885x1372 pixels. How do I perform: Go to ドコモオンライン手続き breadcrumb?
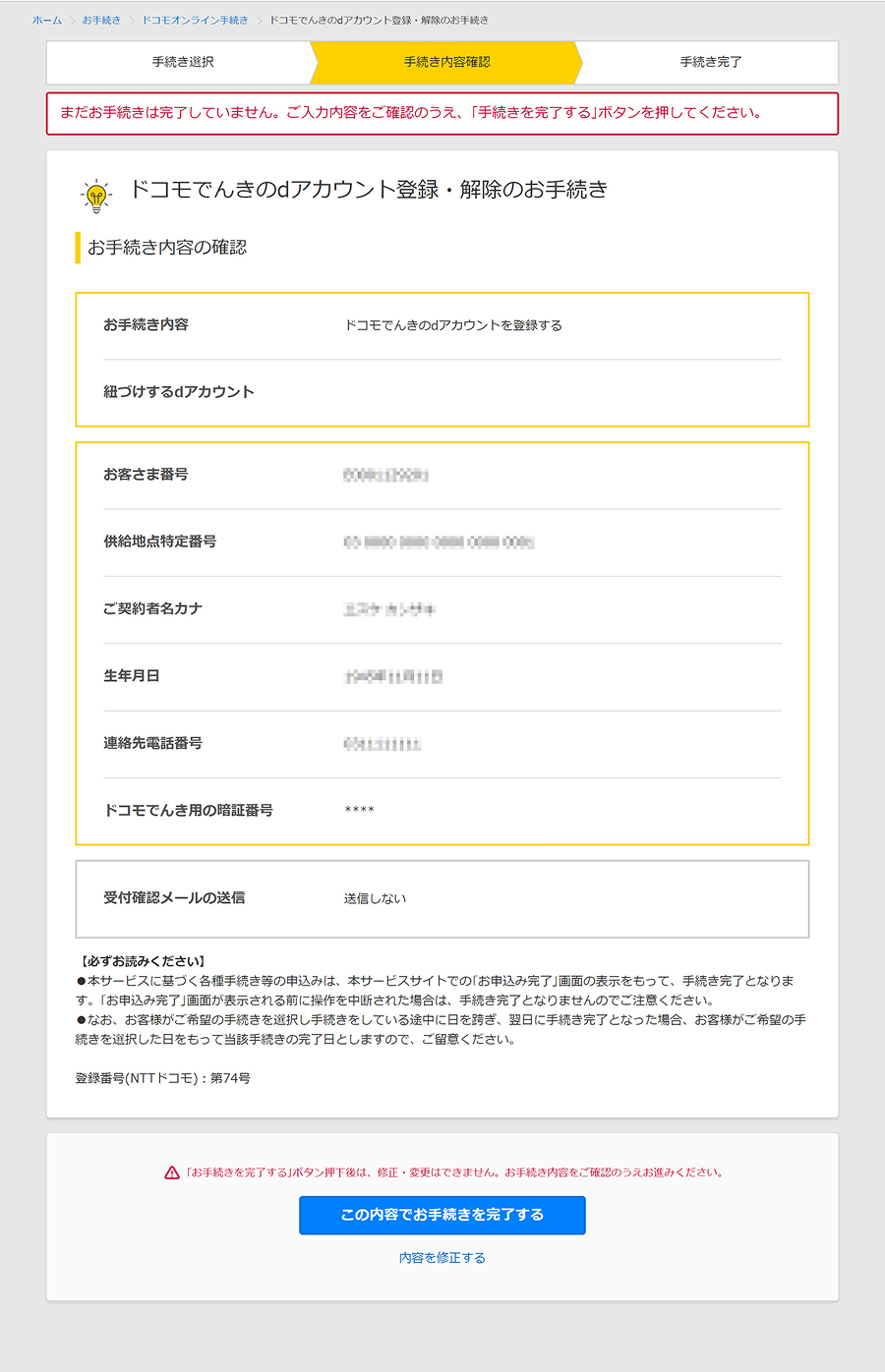coord(195,20)
